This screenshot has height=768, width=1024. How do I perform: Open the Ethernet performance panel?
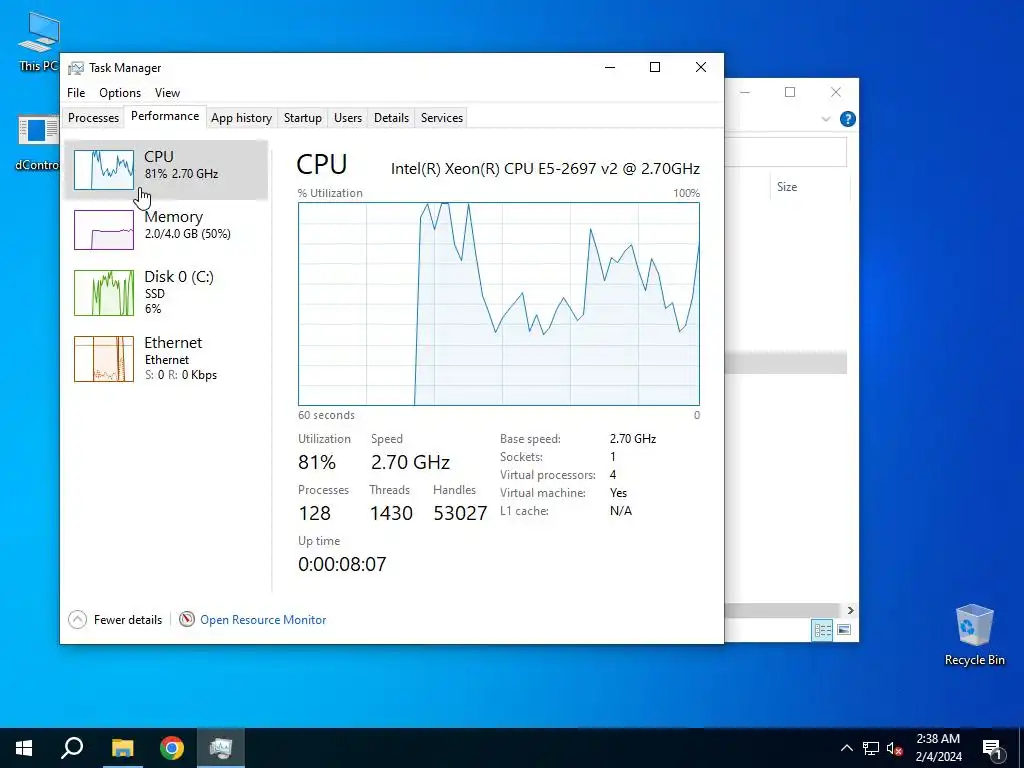pyautogui.click(x=166, y=359)
